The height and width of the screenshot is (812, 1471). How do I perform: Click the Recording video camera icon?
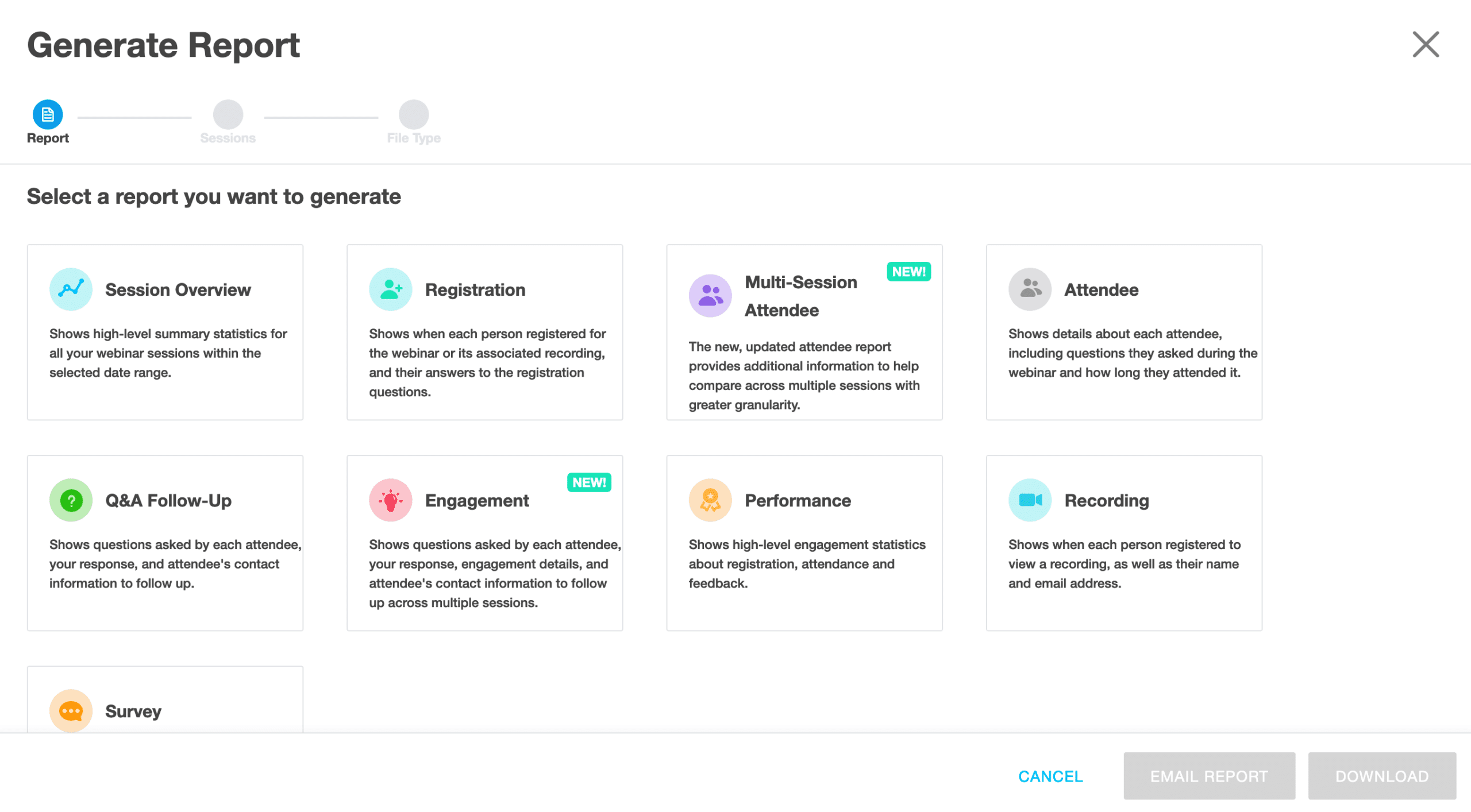[x=1029, y=500]
